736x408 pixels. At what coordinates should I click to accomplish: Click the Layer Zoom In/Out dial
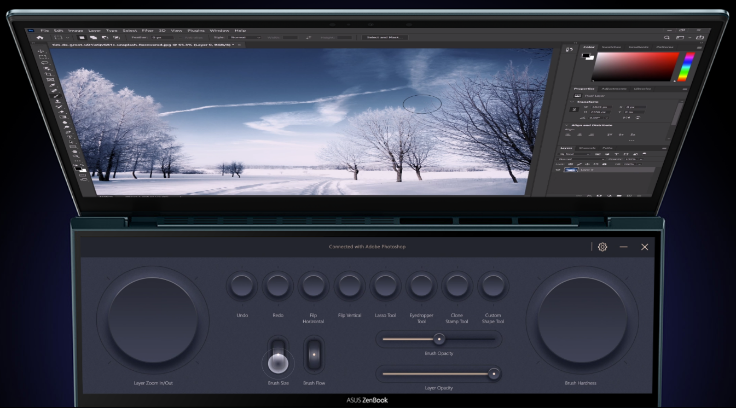(x=153, y=320)
